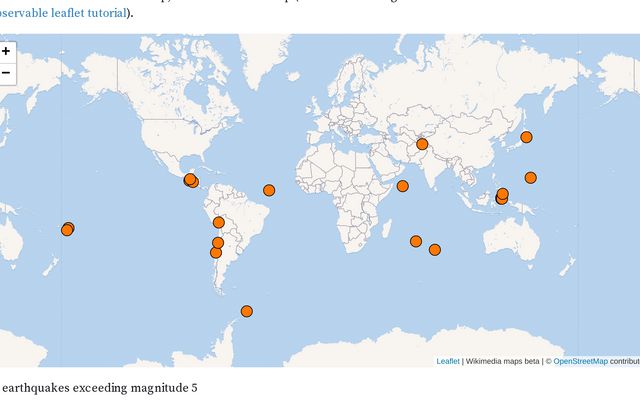Open the Leaflet attribution link
This screenshot has height=400, width=640.
click(x=448, y=361)
